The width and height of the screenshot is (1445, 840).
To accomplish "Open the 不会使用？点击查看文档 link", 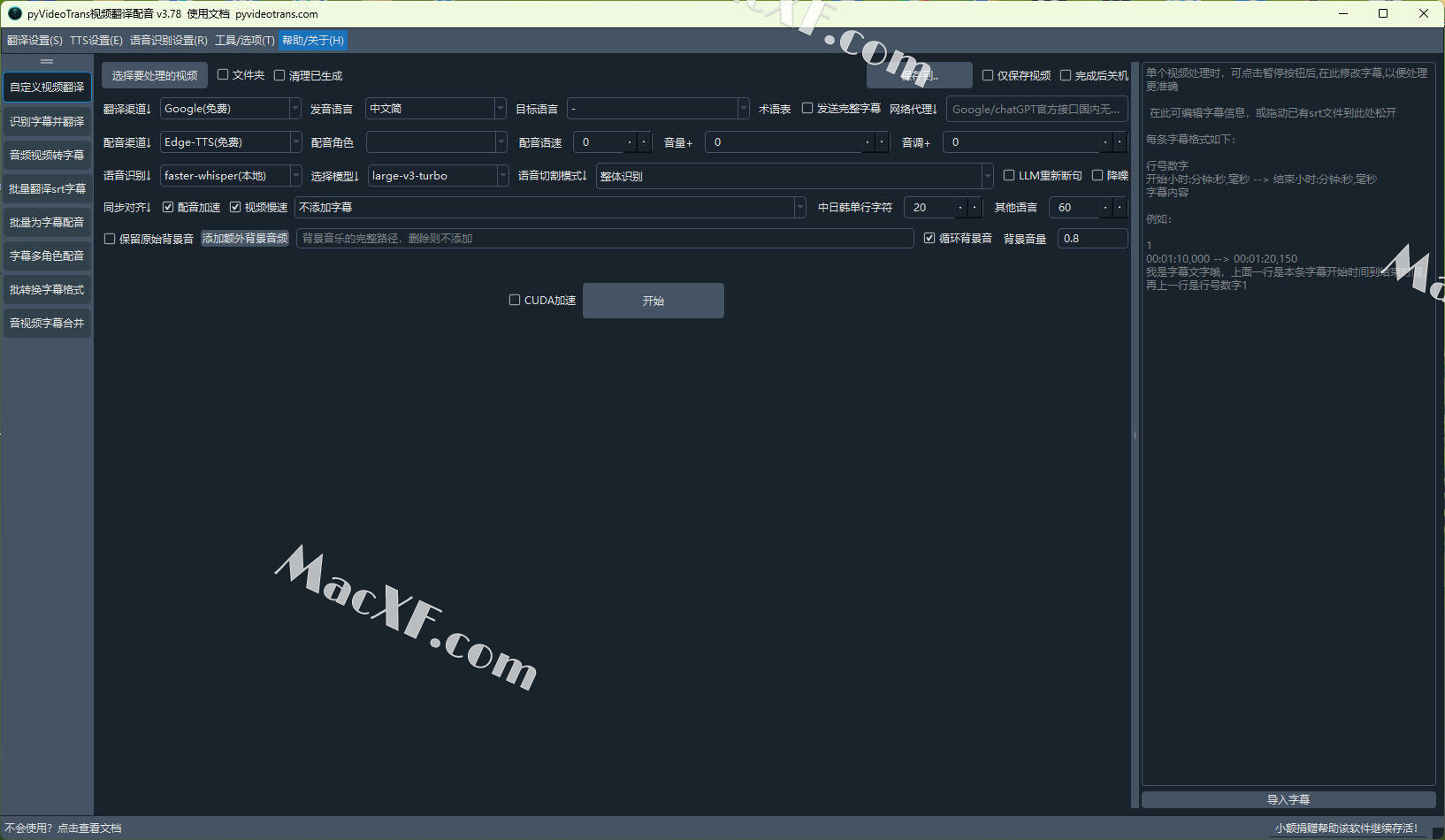I will point(63,829).
